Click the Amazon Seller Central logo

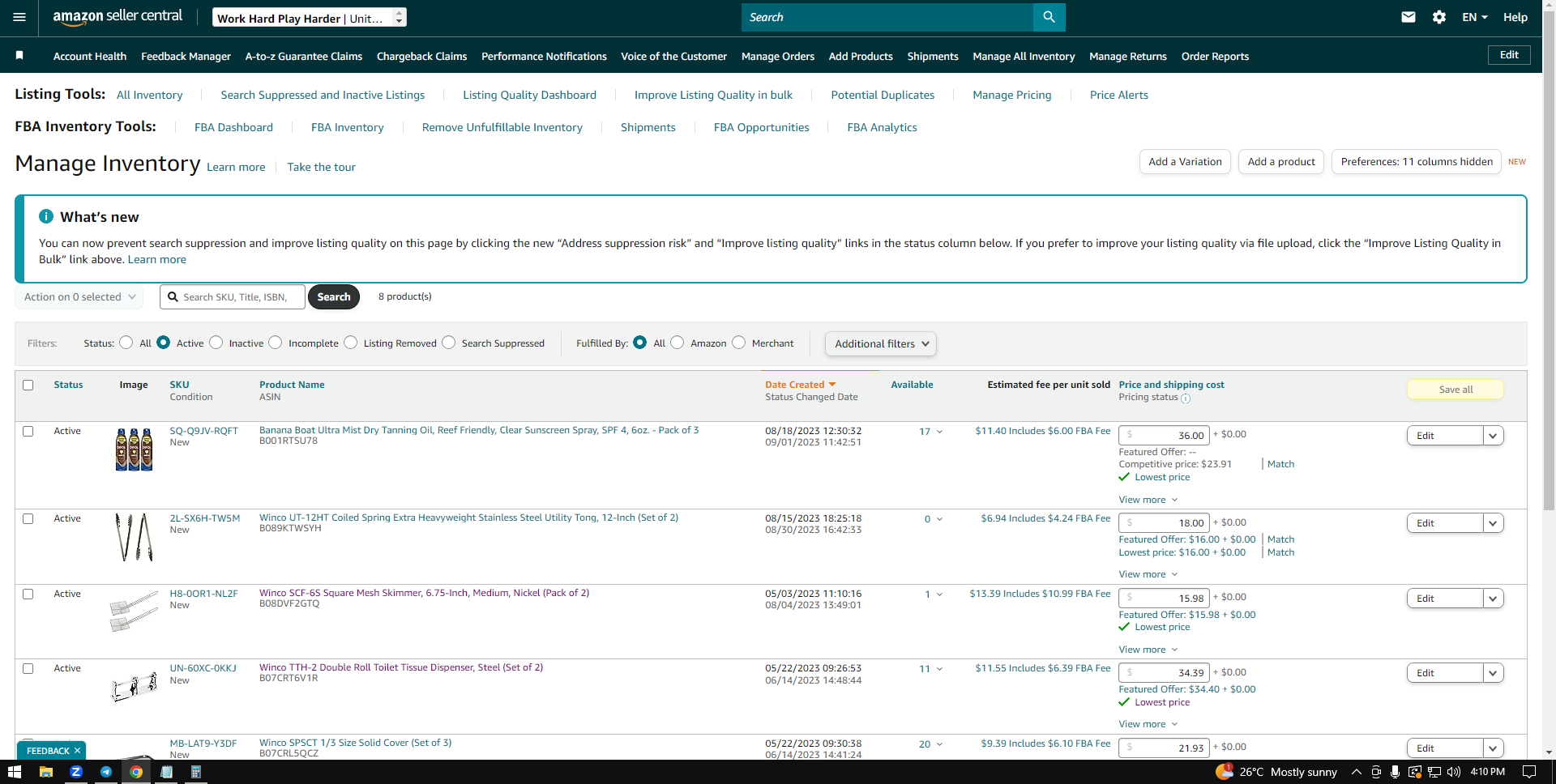118,17
